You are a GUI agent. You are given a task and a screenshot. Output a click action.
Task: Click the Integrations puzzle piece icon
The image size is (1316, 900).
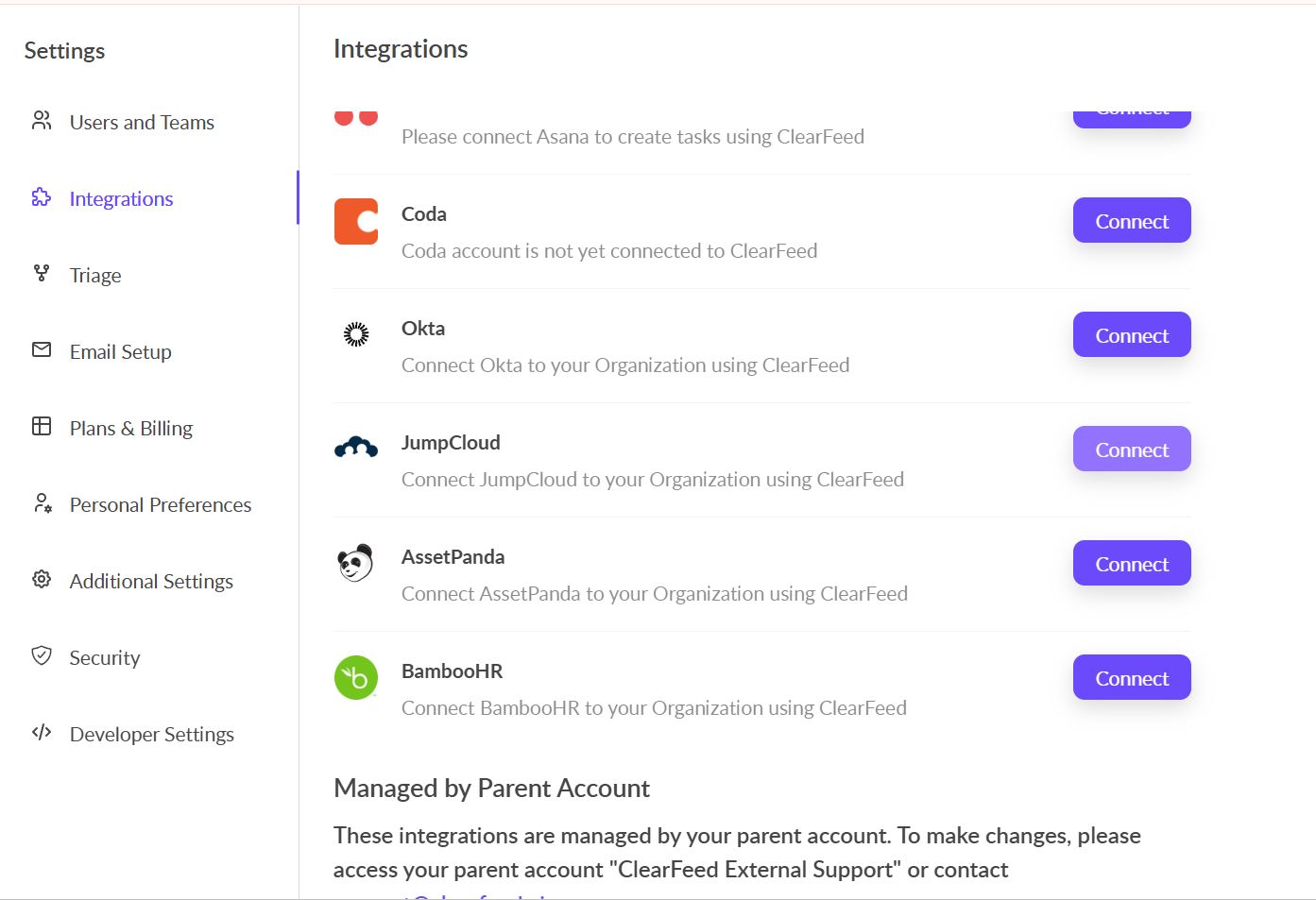point(42,197)
